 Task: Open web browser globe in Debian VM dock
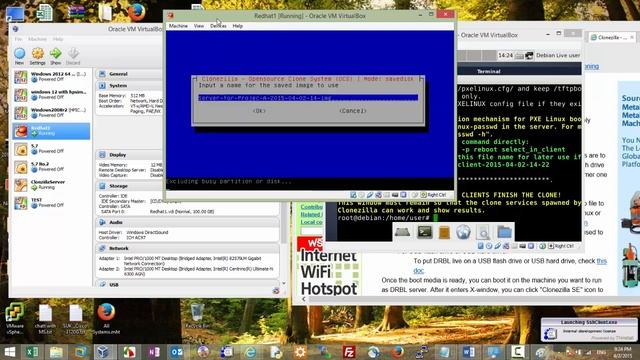tap(463, 232)
